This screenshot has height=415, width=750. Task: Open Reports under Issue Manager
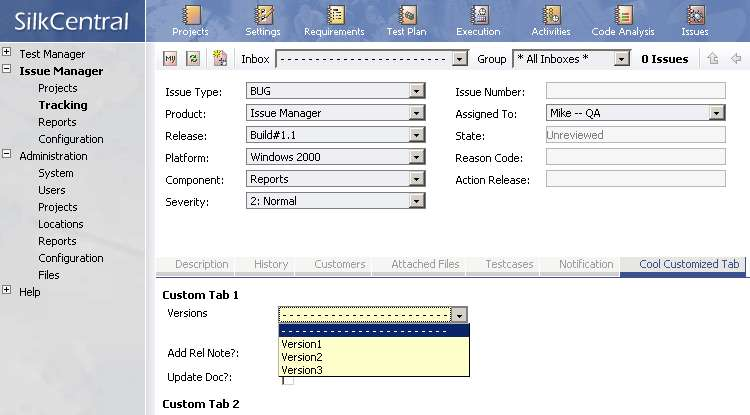click(57, 122)
